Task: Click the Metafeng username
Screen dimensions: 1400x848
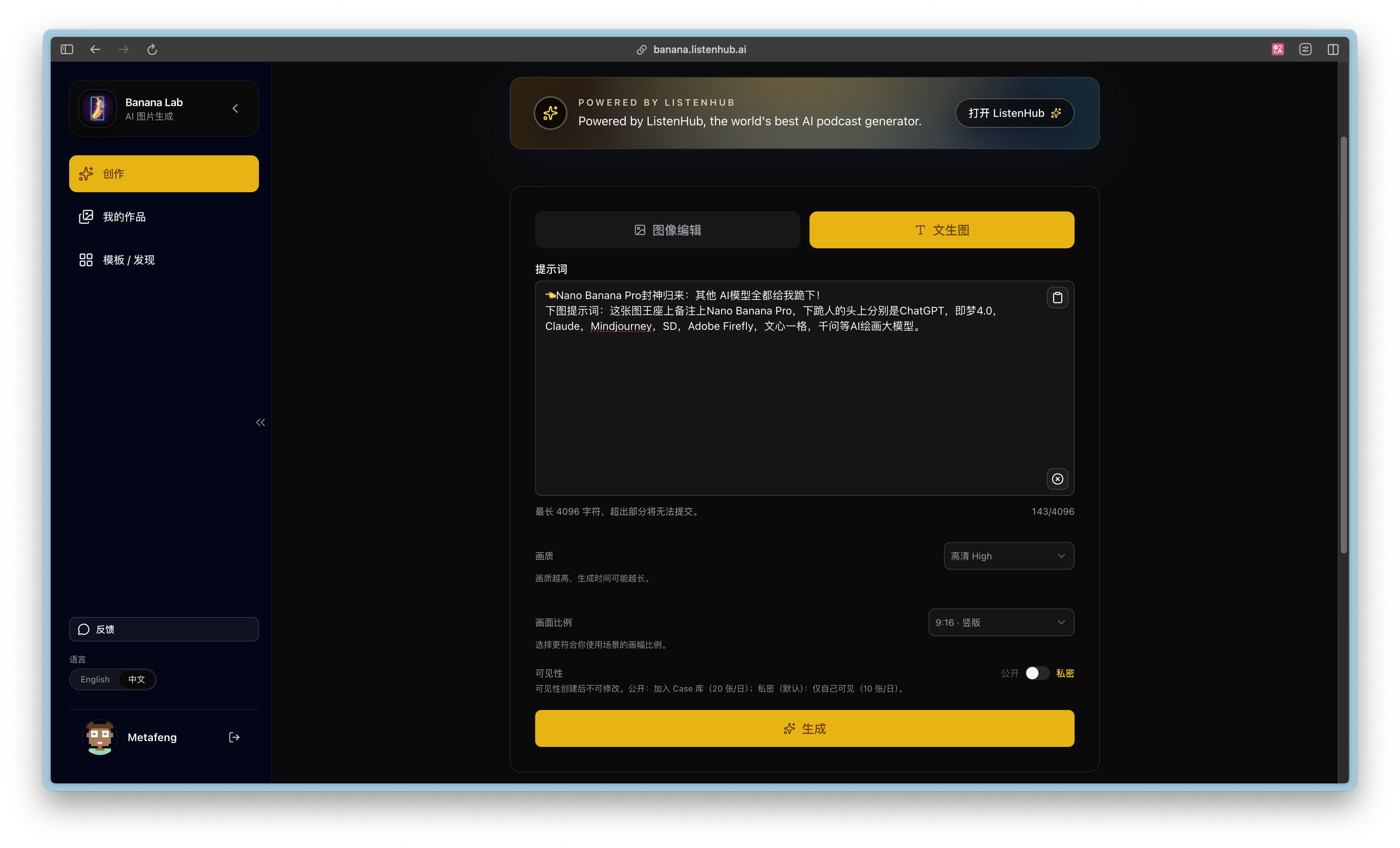Action: point(152,737)
